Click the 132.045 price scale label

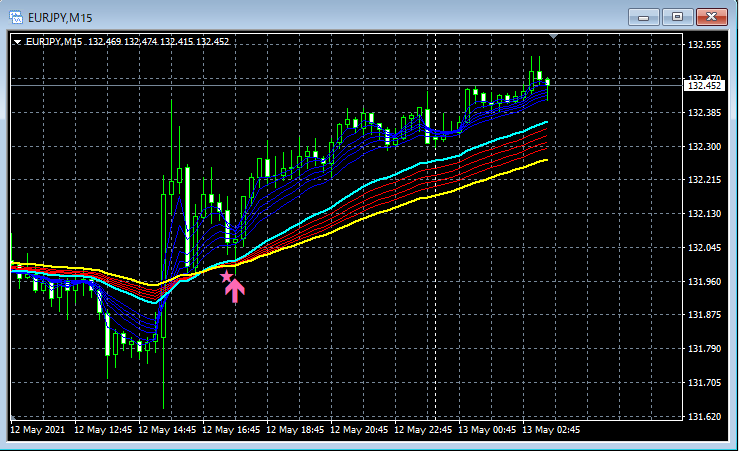pyautogui.click(x=704, y=248)
